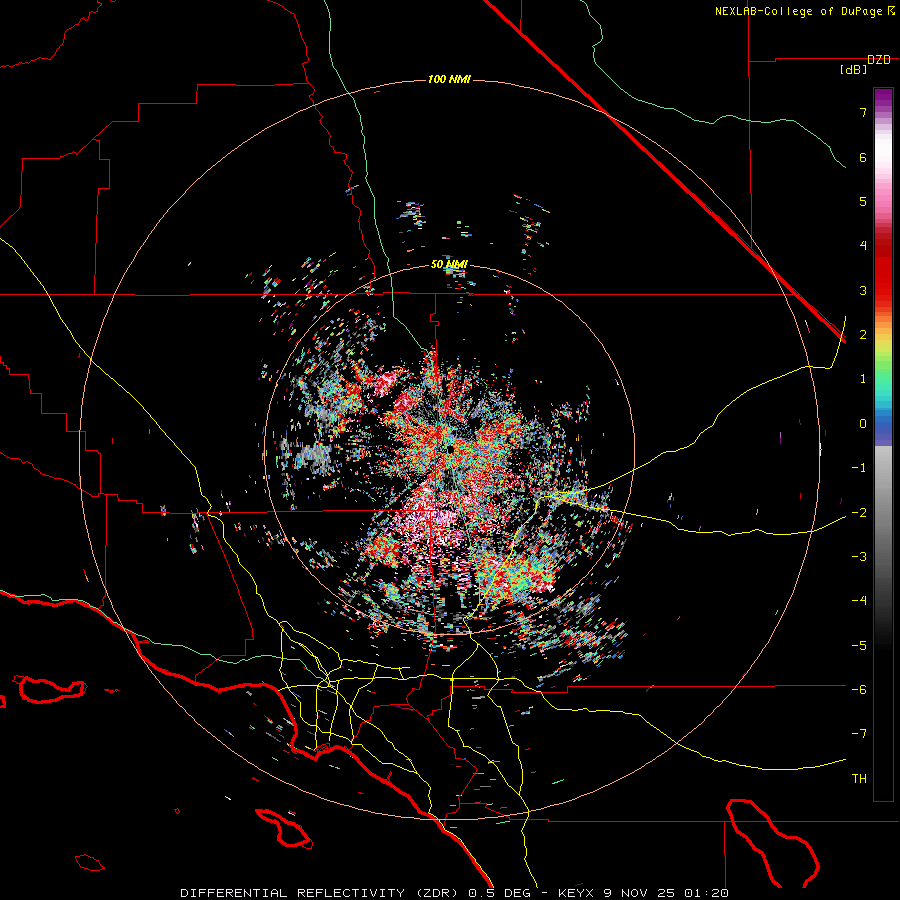Click the red 3 dB color band
The image size is (900, 900).
[883, 281]
